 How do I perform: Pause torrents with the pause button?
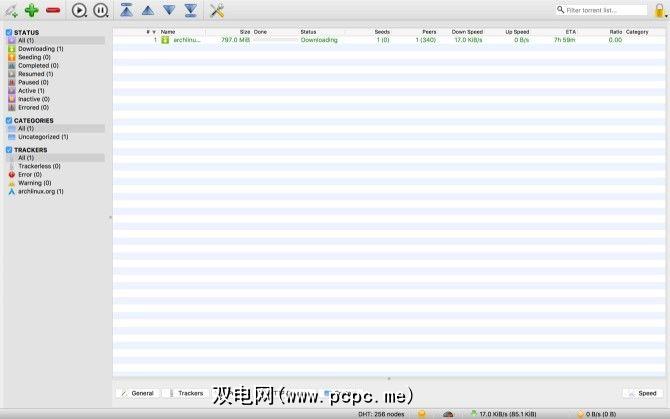tap(101, 10)
